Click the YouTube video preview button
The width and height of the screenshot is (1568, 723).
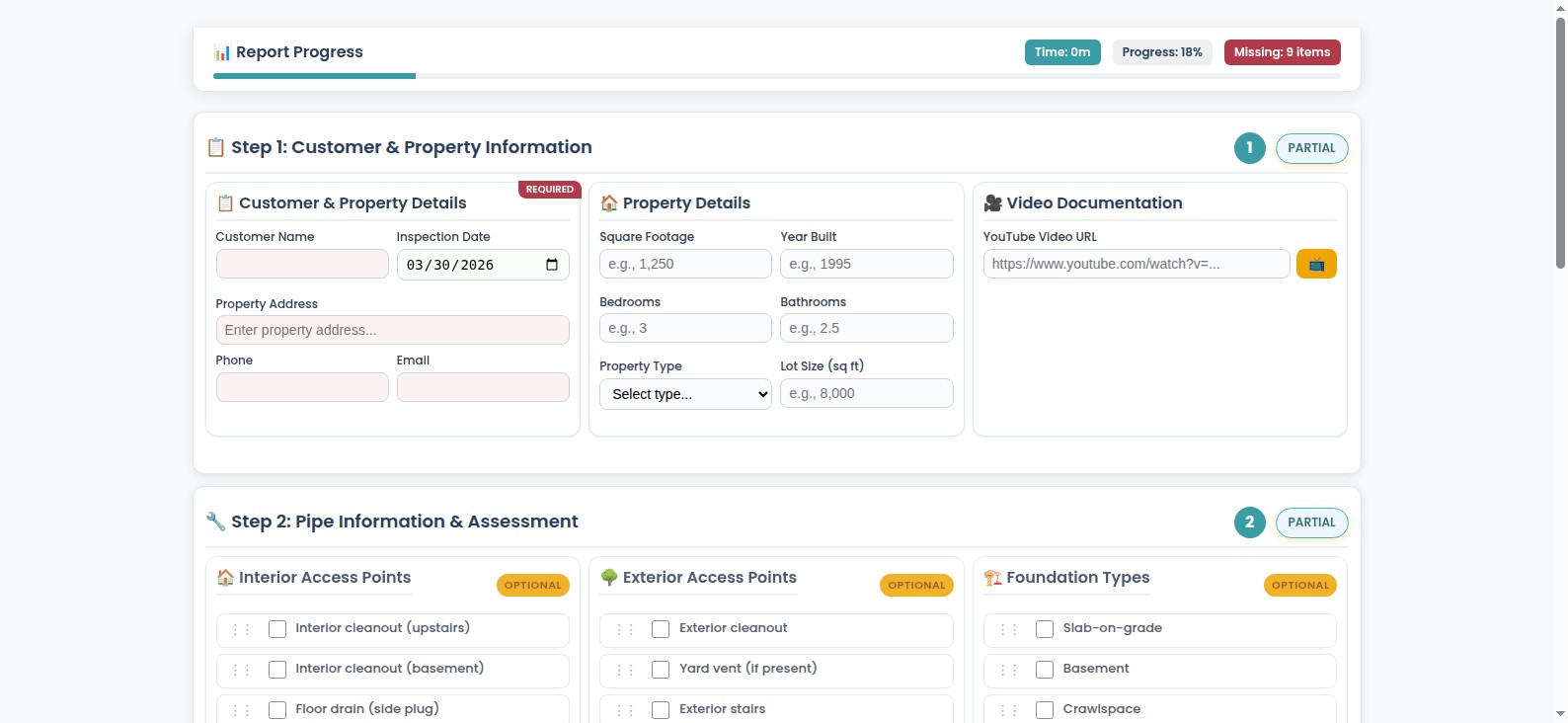pyautogui.click(x=1315, y=265)
